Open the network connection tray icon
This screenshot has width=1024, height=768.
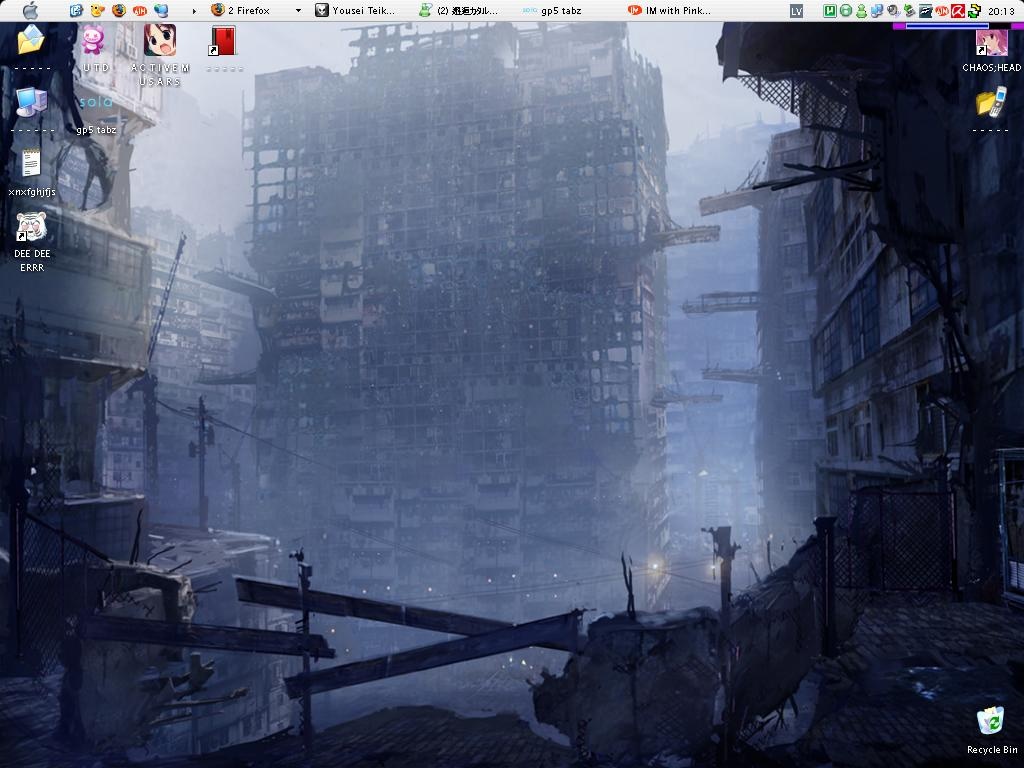click(x=877, y=11)
